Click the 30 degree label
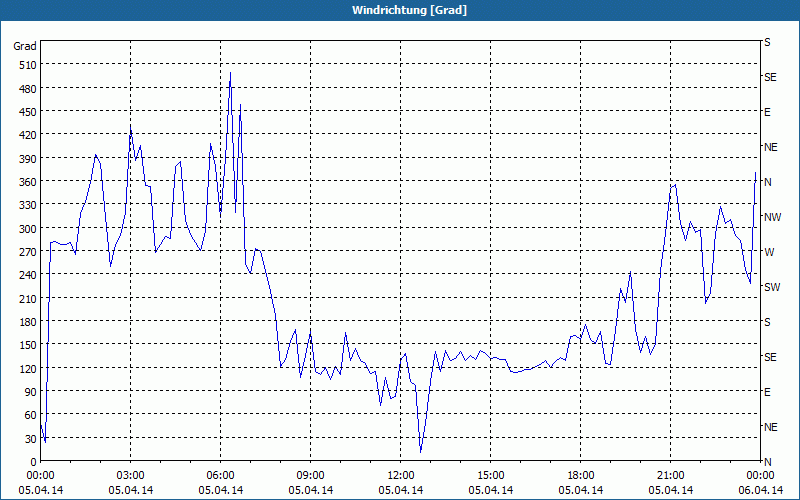The image size is (800, 500). pos(31,438)
